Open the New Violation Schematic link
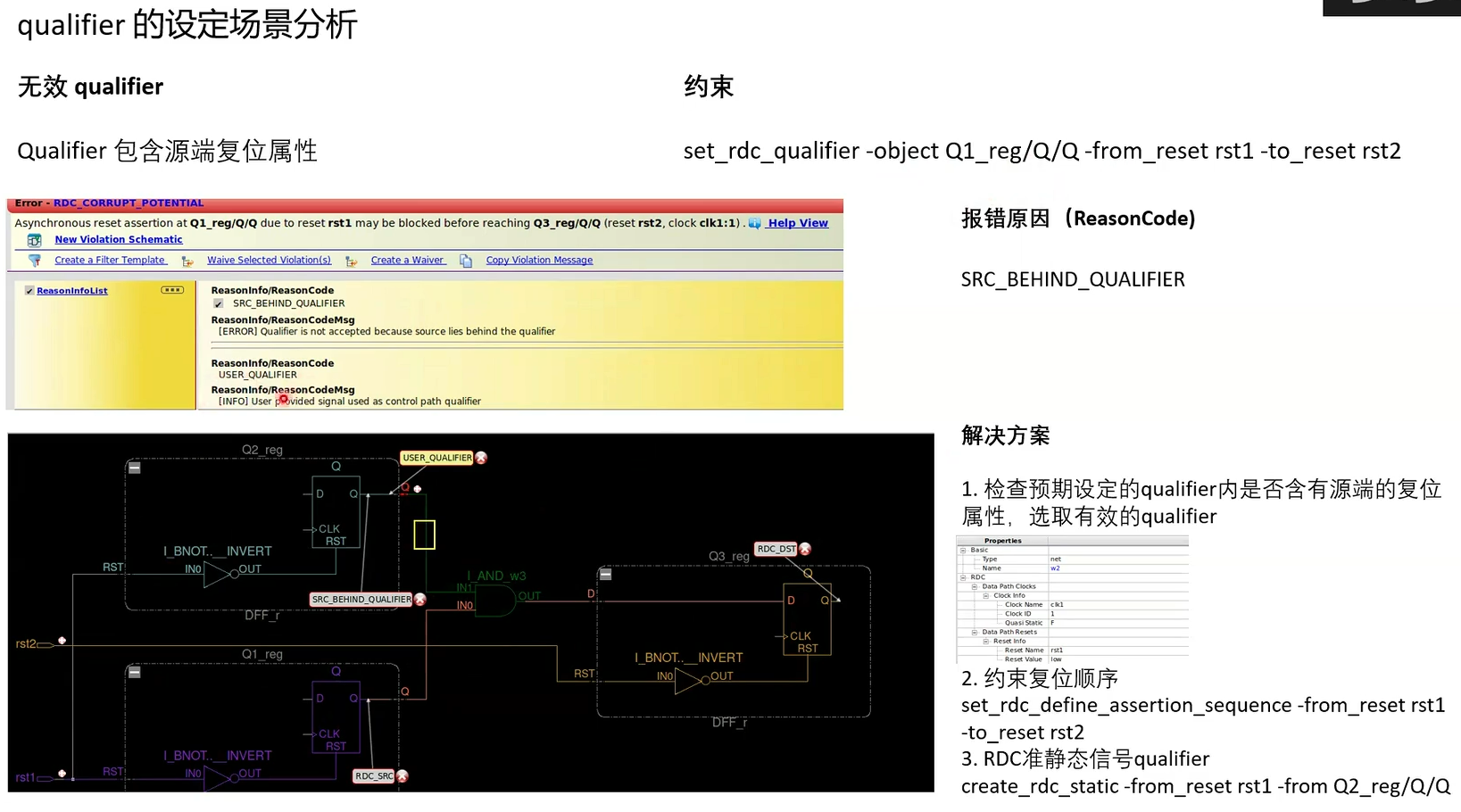The height and width of the screenshot is (812, 1461). 119,239
